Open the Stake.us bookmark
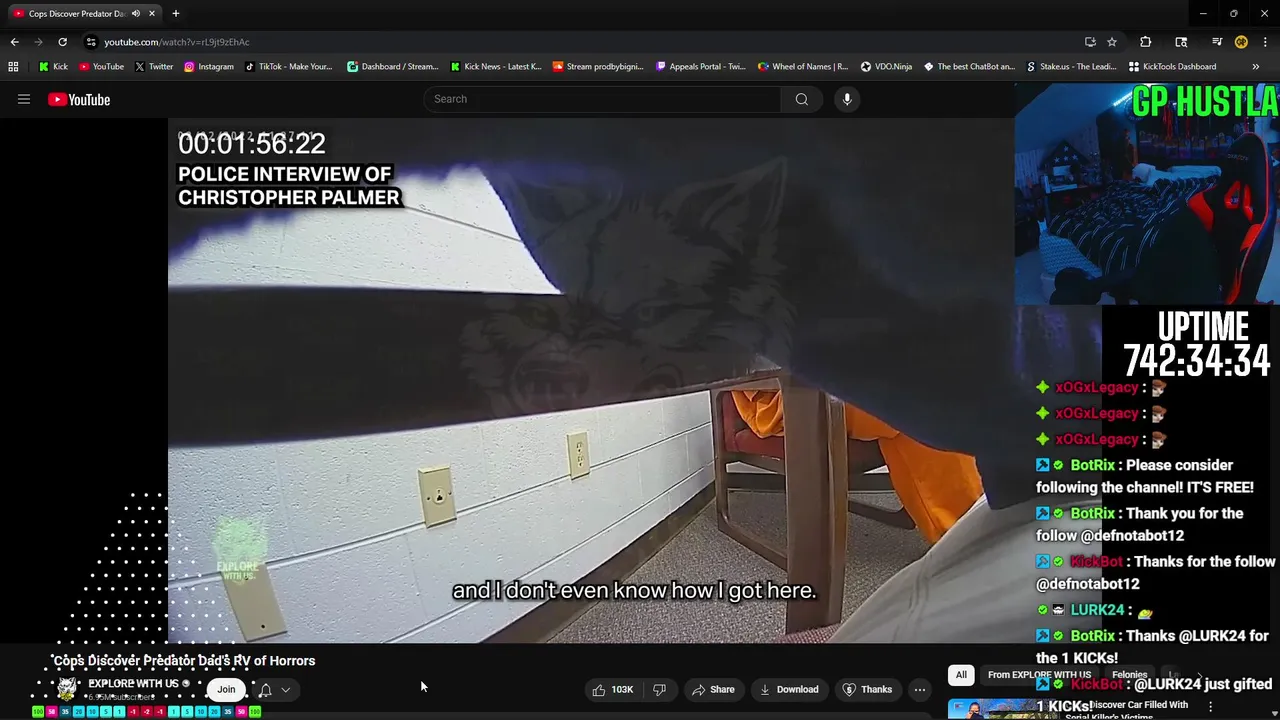Viewport: 1280px width, 720px height. (x=1072, y=66)
